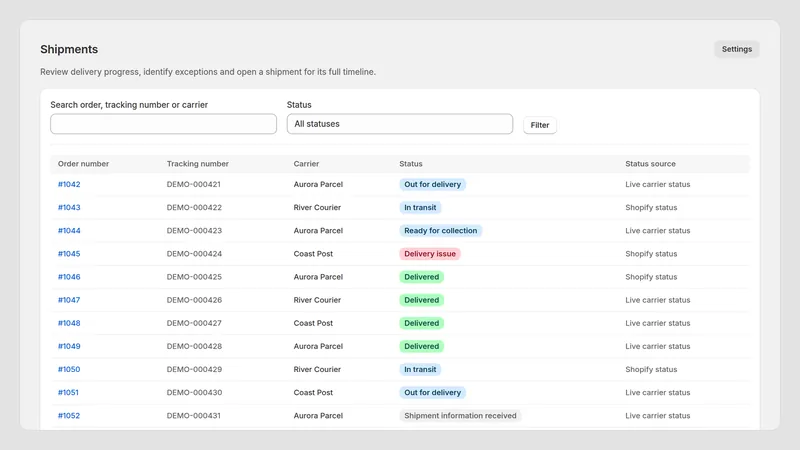Click the Delivered badge on row #1048
Screen dimensions: 800x450
[x=421, y=323]
